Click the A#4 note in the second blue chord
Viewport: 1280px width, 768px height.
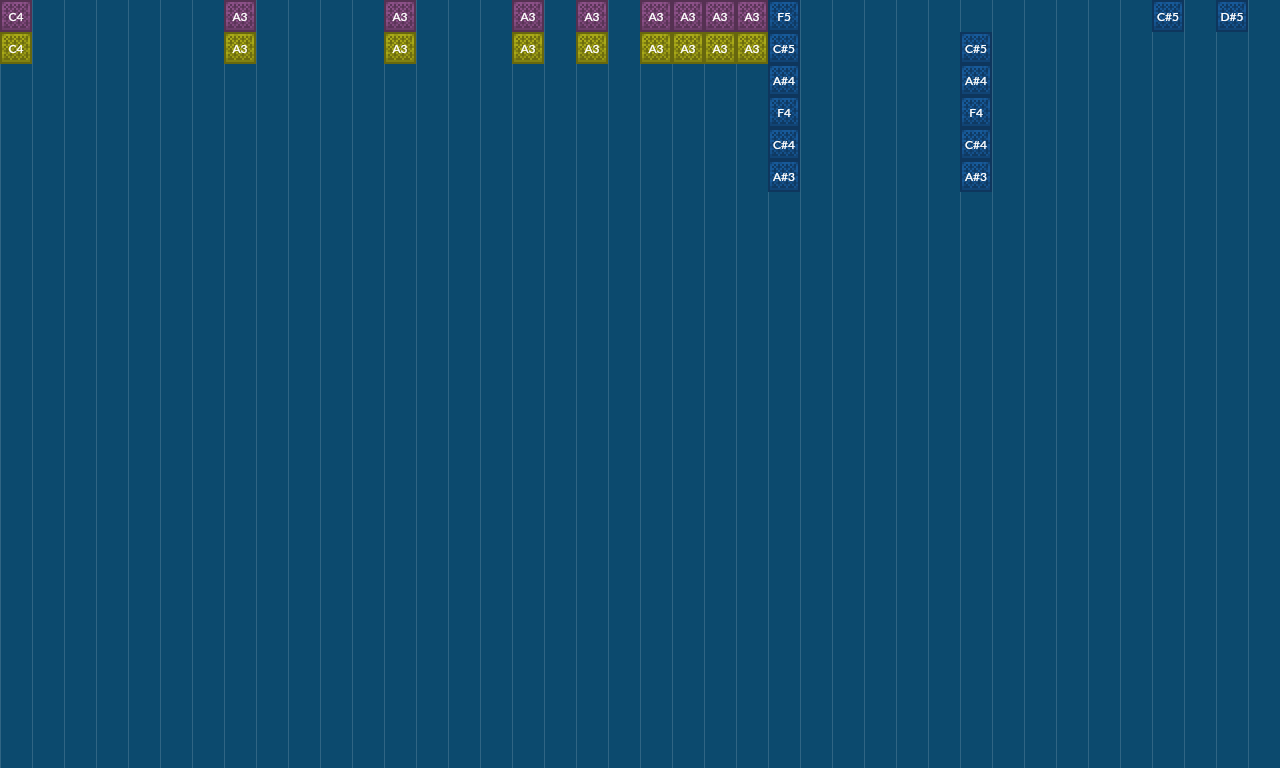point(976,80)
